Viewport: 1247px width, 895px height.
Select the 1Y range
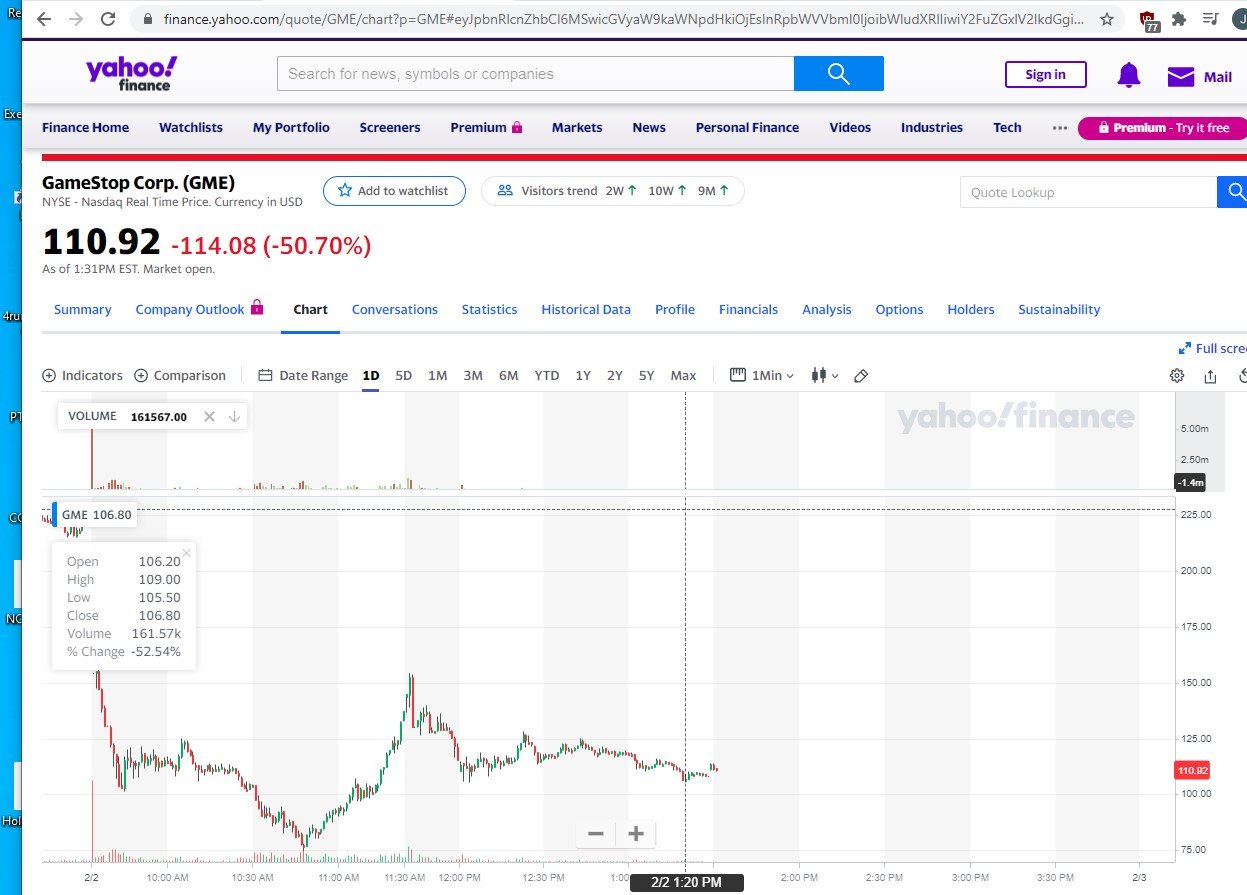(583, 376)
